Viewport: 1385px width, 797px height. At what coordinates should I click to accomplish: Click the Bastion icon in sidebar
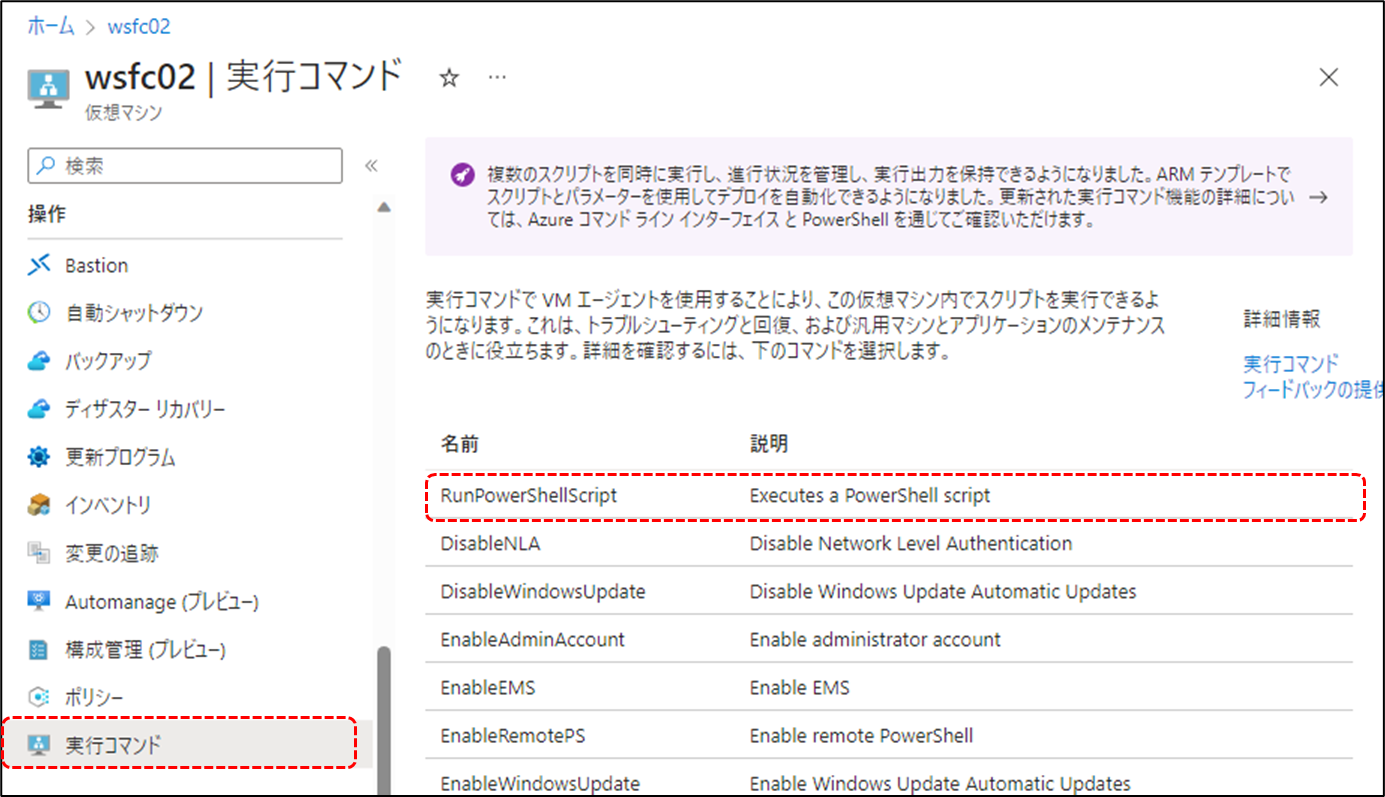coord(39,265)
